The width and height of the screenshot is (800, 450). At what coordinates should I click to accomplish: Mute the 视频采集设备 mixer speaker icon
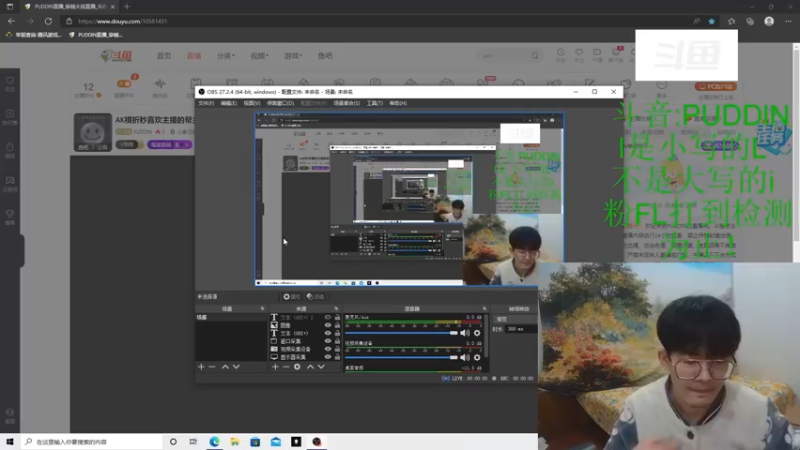[x=465, y=358]
